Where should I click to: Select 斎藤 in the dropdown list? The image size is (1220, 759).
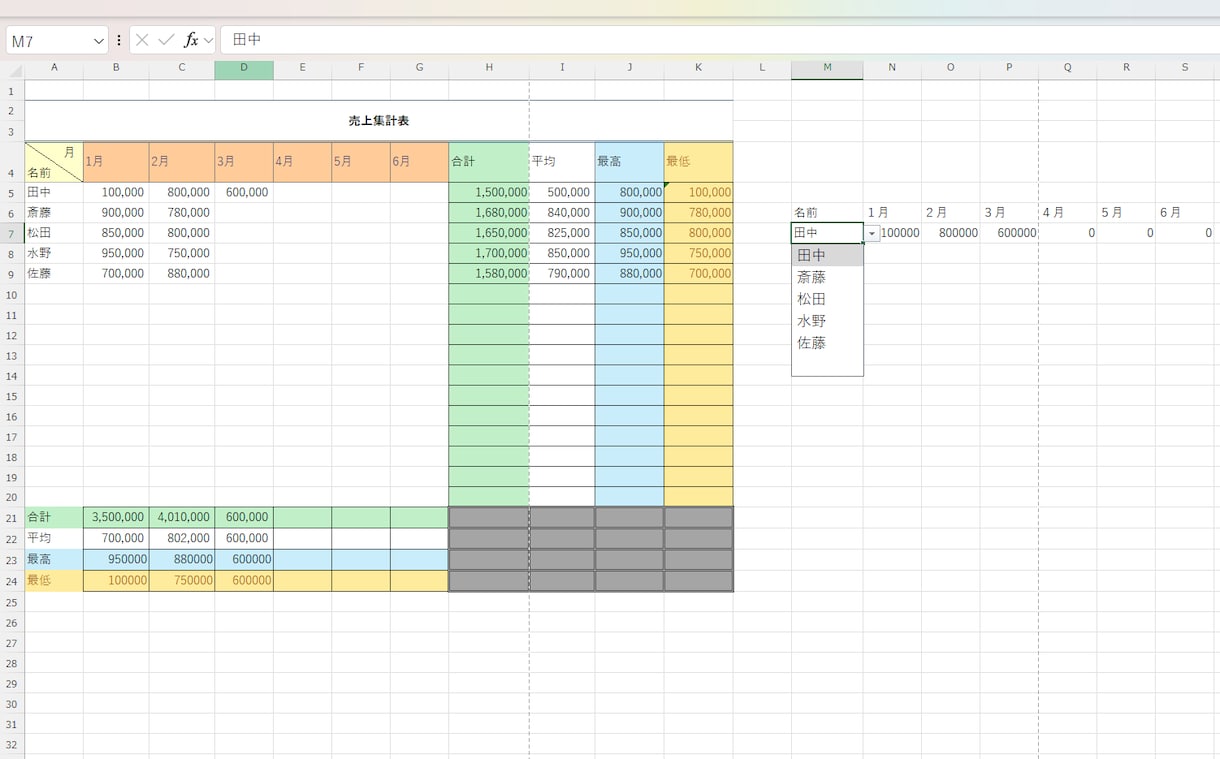tap(827, 277)
